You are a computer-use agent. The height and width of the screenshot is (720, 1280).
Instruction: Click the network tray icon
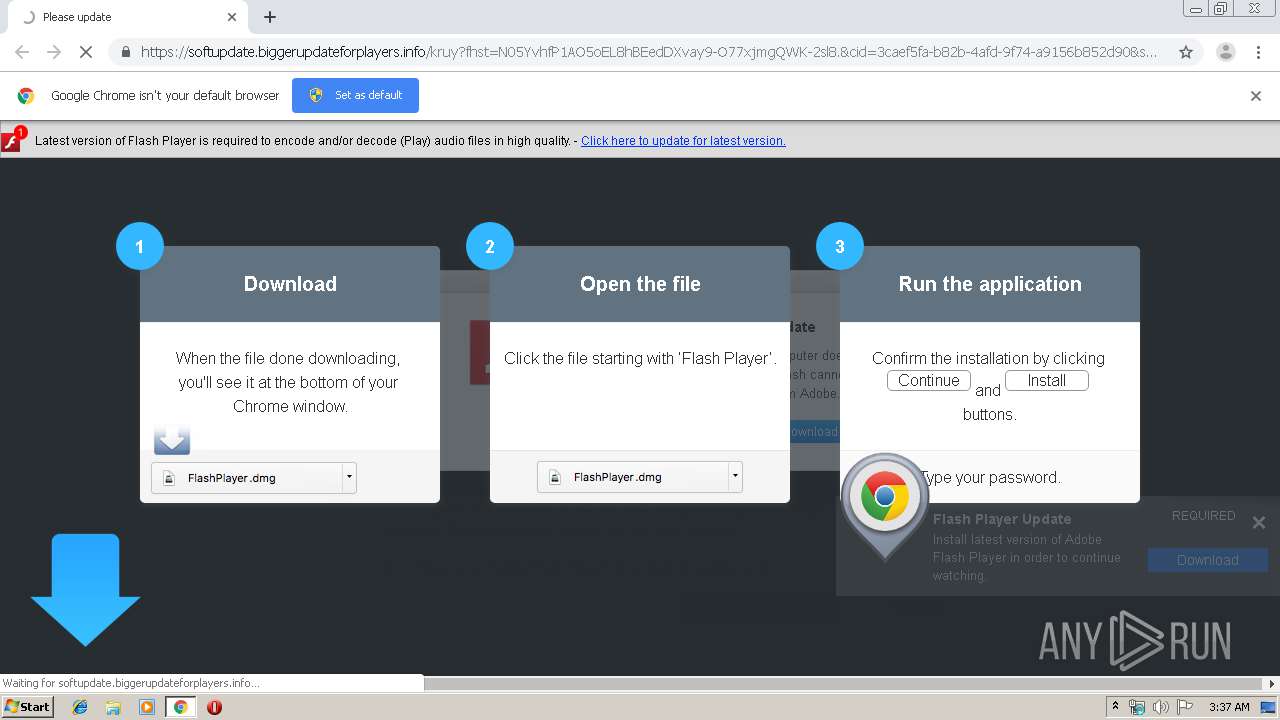click(1137, 707)
